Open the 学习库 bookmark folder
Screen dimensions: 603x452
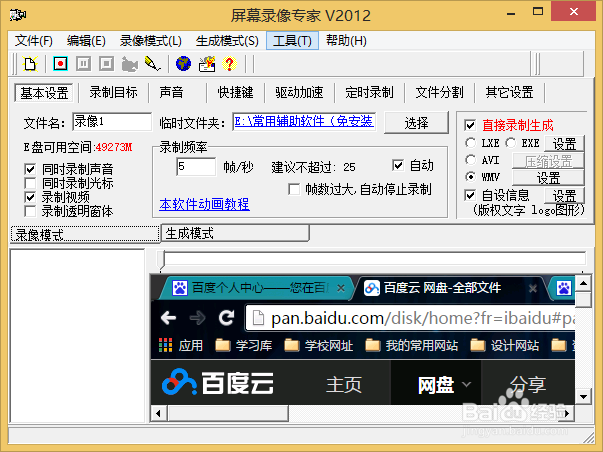[x=243, y=345]
